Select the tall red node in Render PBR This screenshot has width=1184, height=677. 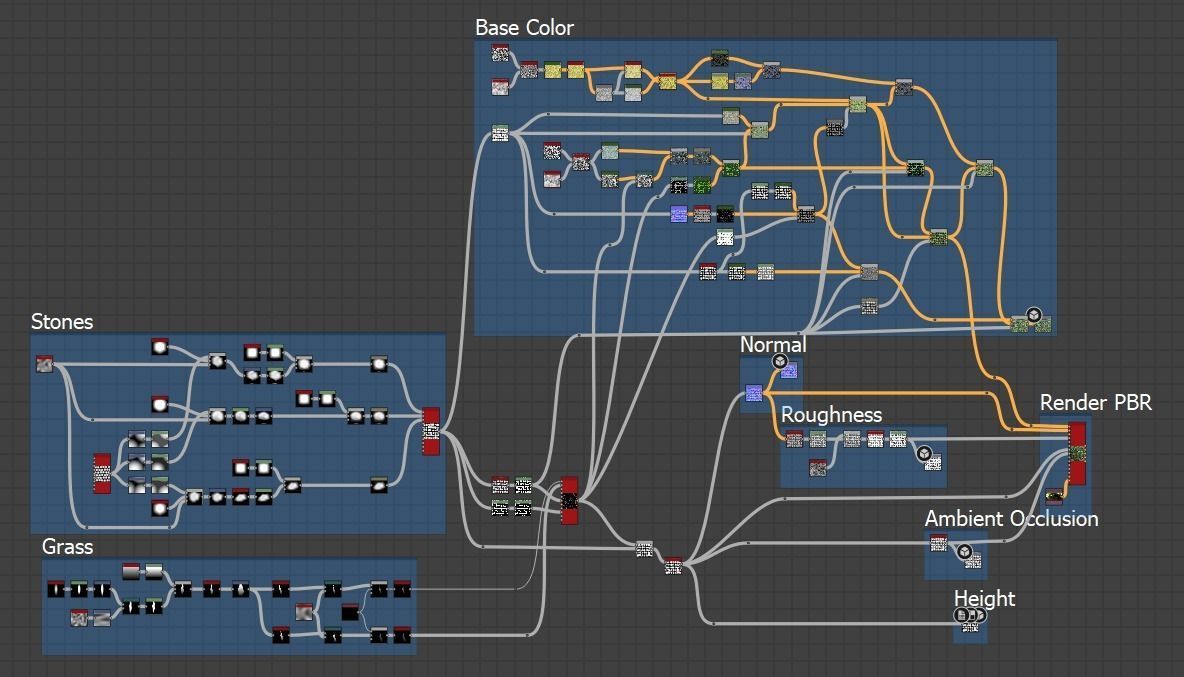click(1078, 453)
